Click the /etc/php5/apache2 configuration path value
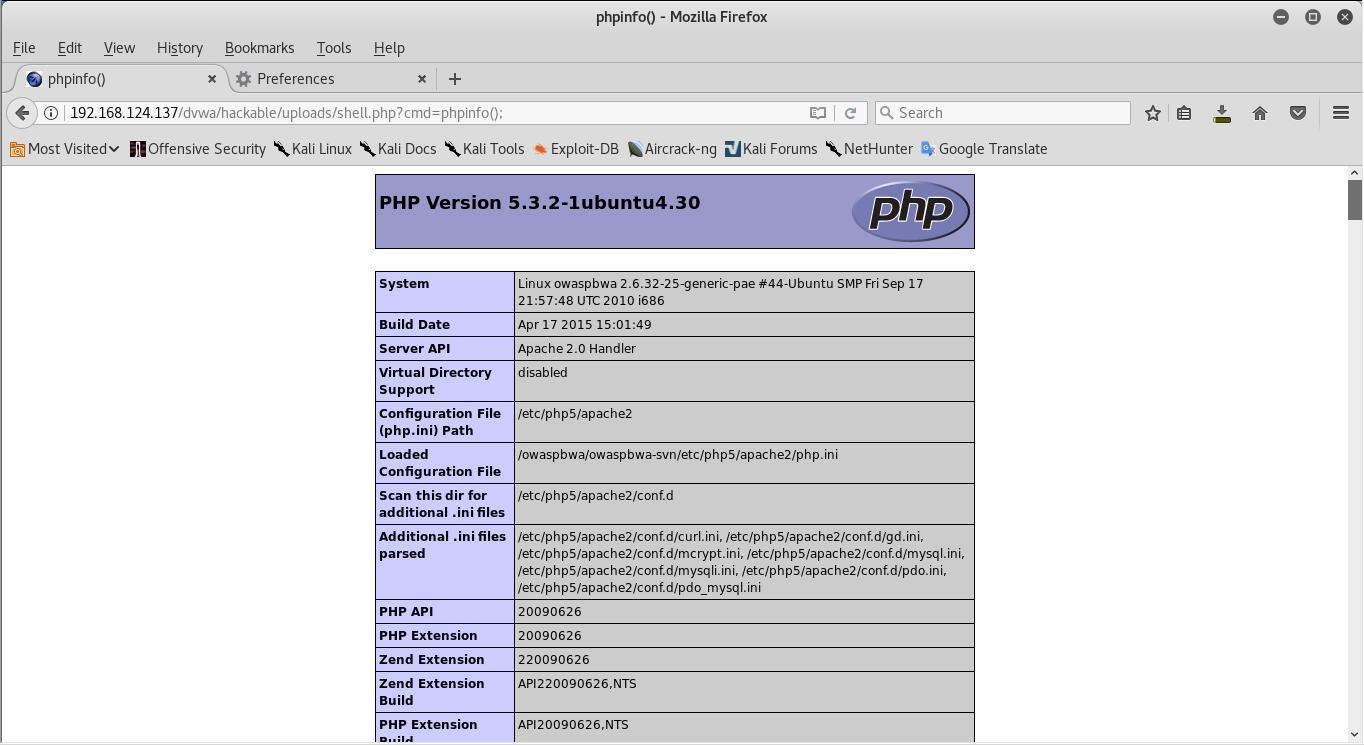The width and height of the screenshot is (1364, 745). 575,414
